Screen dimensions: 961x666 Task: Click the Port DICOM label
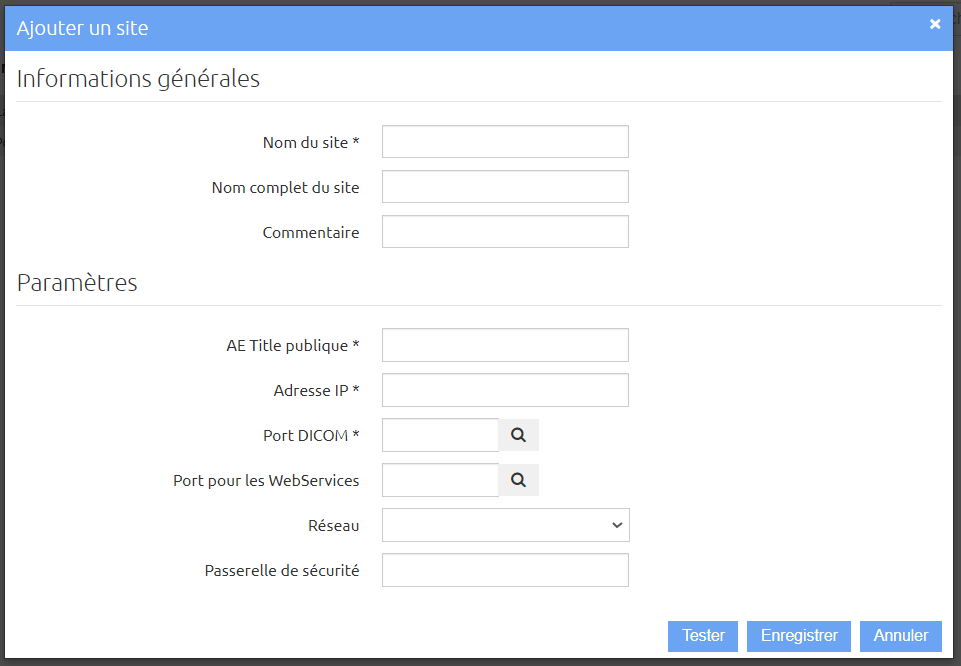tap(311, 436)
